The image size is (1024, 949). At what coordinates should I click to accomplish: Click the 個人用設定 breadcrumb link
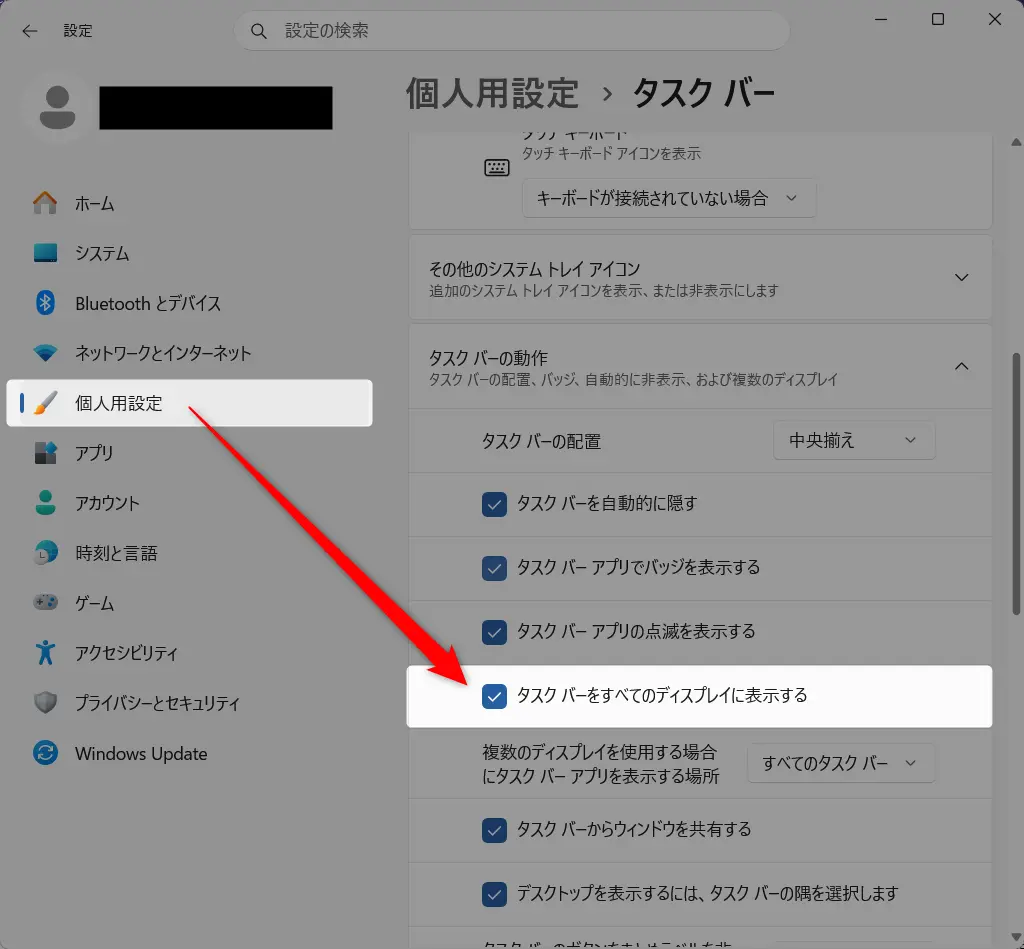click(x=492, y=93)
